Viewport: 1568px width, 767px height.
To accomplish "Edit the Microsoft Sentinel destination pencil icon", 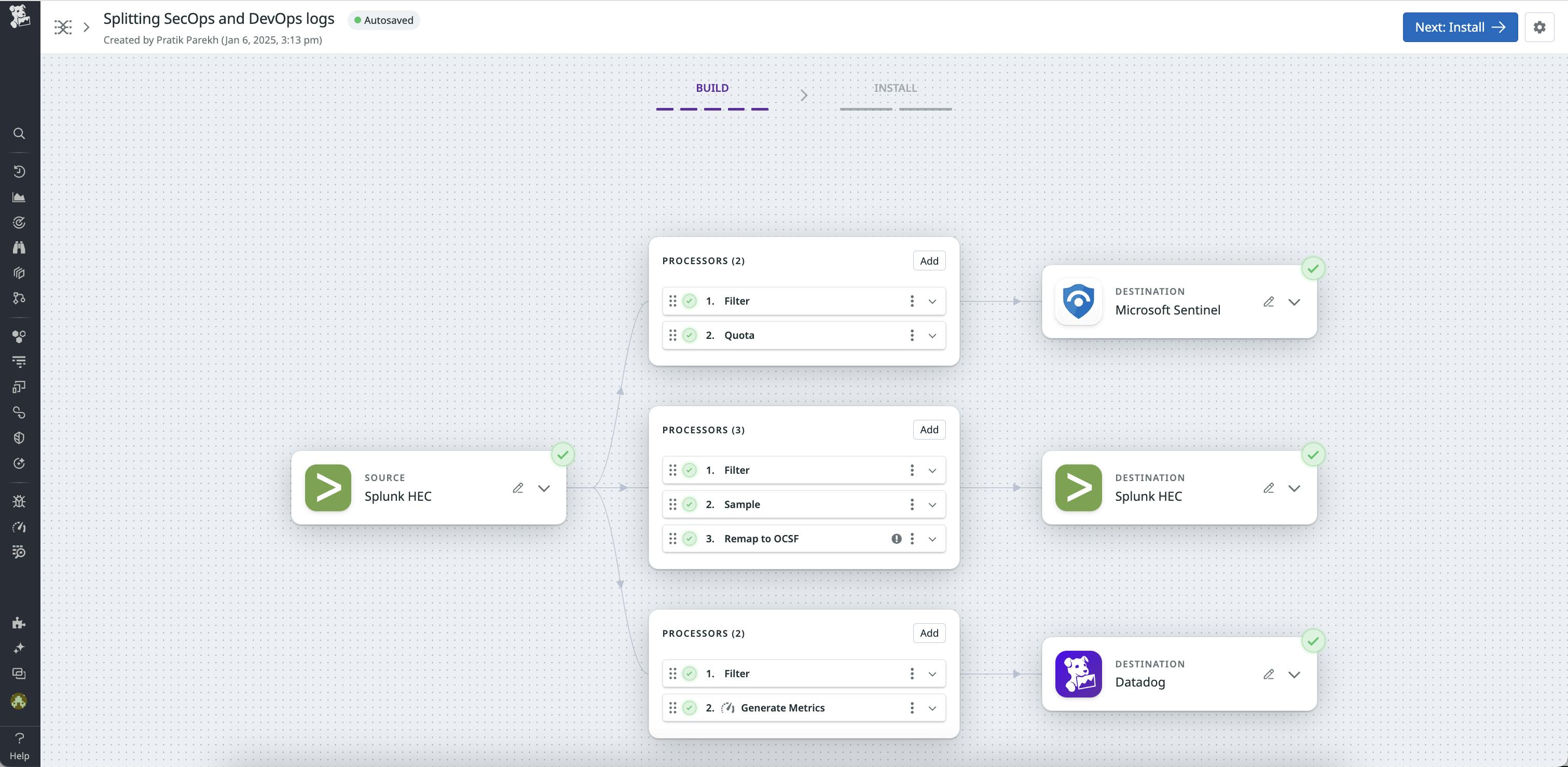I will pyautogui.click(x=1269, y=302).
